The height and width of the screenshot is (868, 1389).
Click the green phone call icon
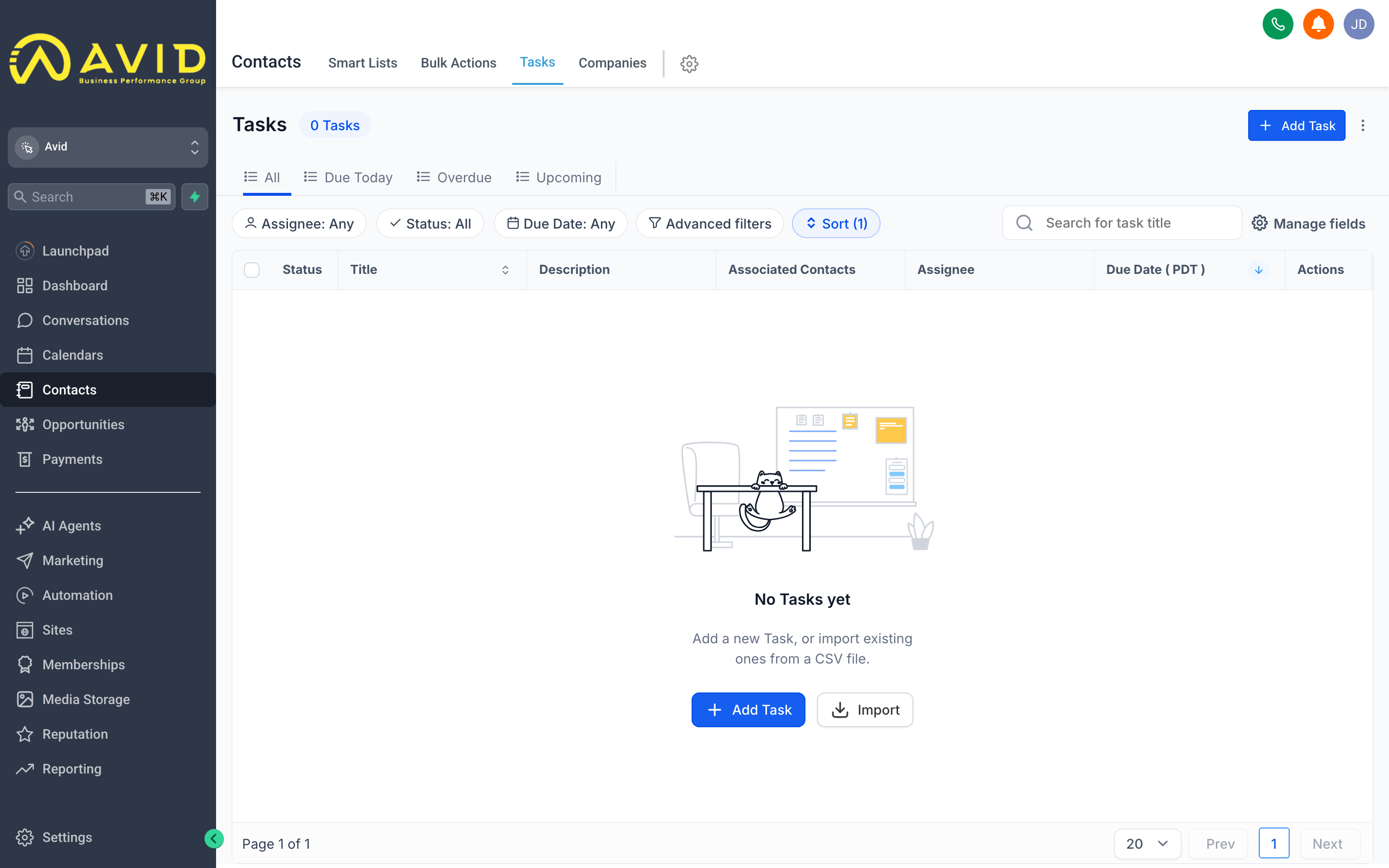pos(1278,24)
